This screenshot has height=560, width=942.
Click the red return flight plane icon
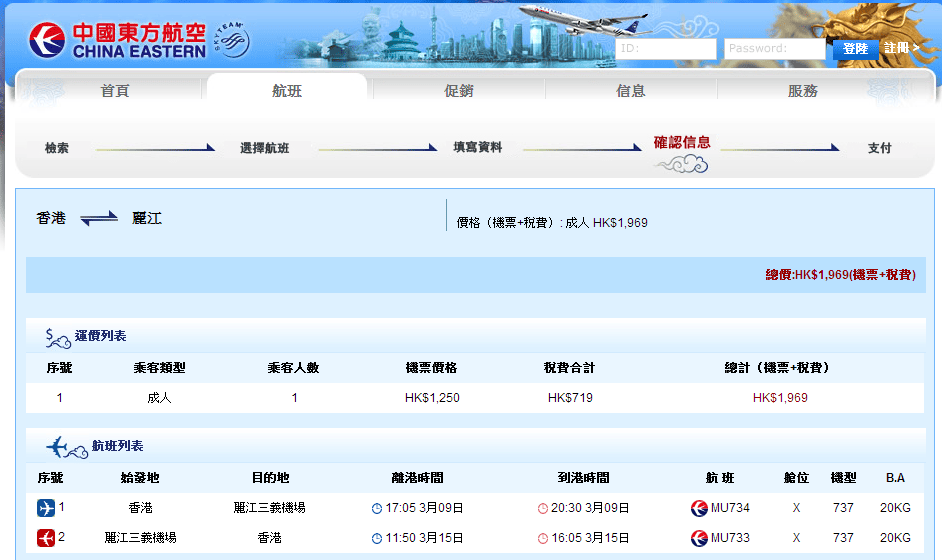point(46,539)
